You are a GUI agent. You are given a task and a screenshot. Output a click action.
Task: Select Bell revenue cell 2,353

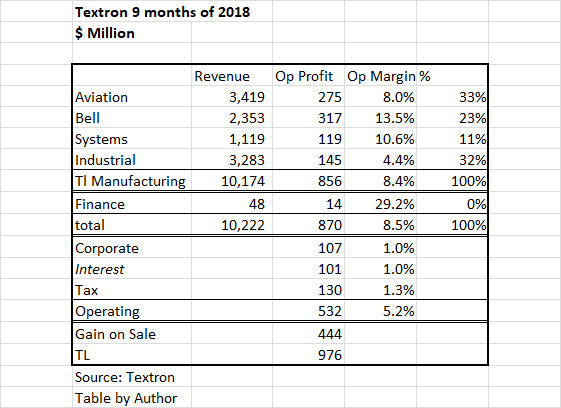pyautogui.click(x=232, y=118)
